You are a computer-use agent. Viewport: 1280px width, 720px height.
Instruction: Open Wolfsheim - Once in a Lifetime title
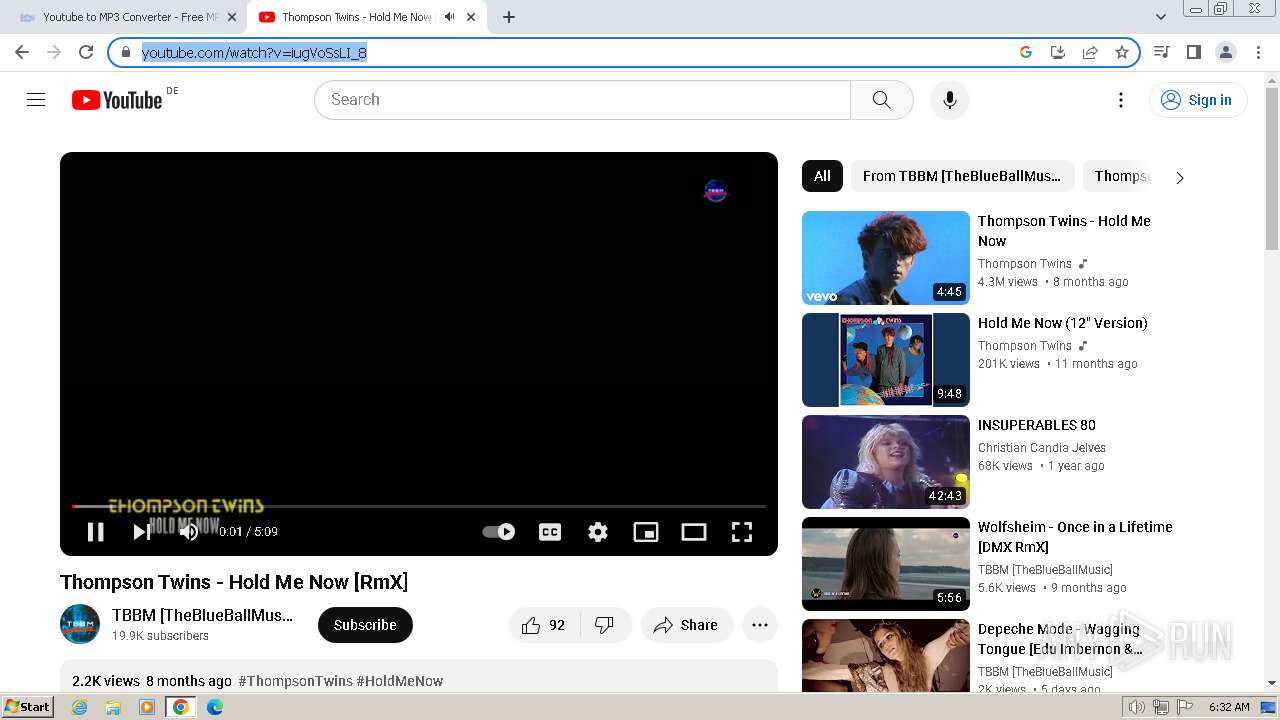point(1075,537)
